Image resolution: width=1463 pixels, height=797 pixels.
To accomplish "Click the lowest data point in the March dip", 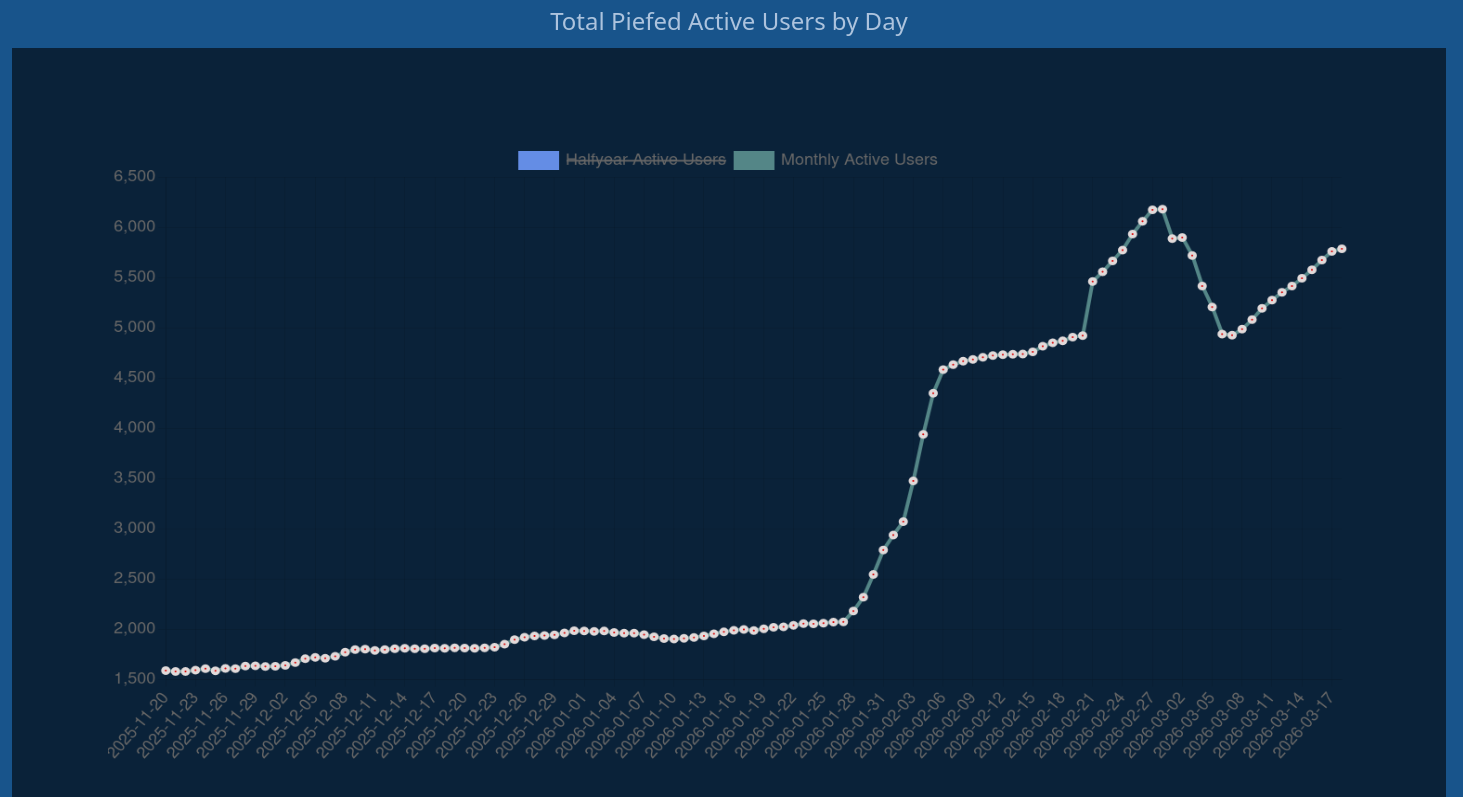I will [1232, 335].
